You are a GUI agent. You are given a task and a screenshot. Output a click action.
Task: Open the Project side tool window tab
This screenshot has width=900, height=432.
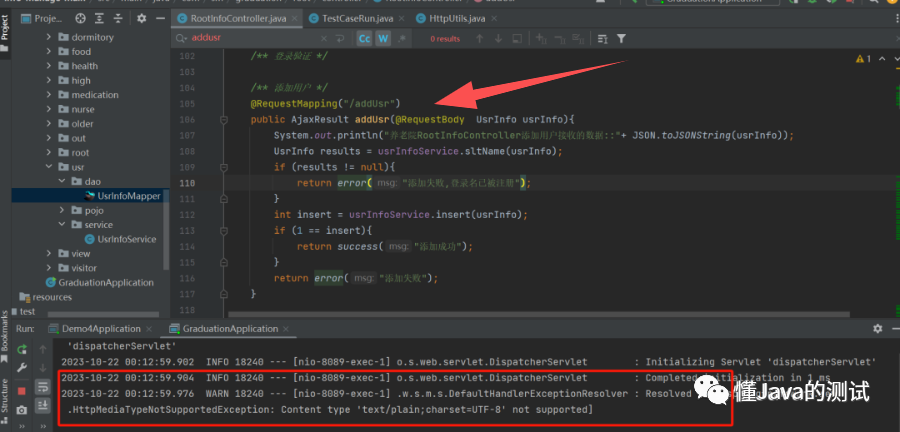[5, 33]
